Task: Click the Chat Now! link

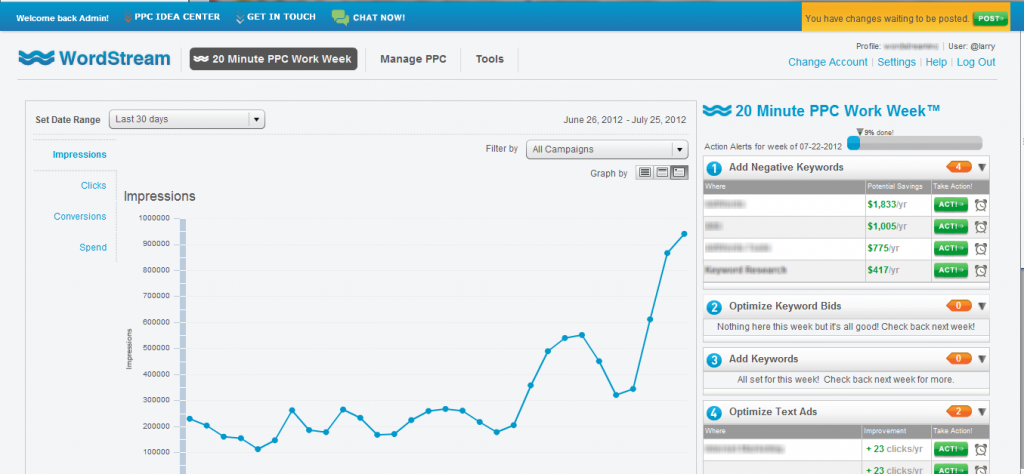Action: click(x=379, y=18)
